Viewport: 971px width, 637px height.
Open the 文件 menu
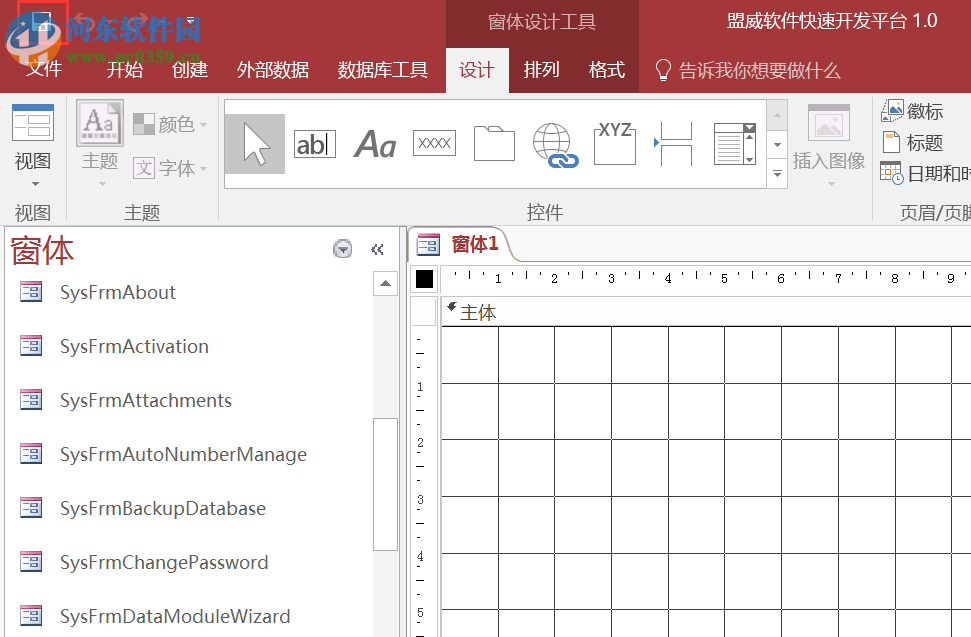click(x=42, y=70)
